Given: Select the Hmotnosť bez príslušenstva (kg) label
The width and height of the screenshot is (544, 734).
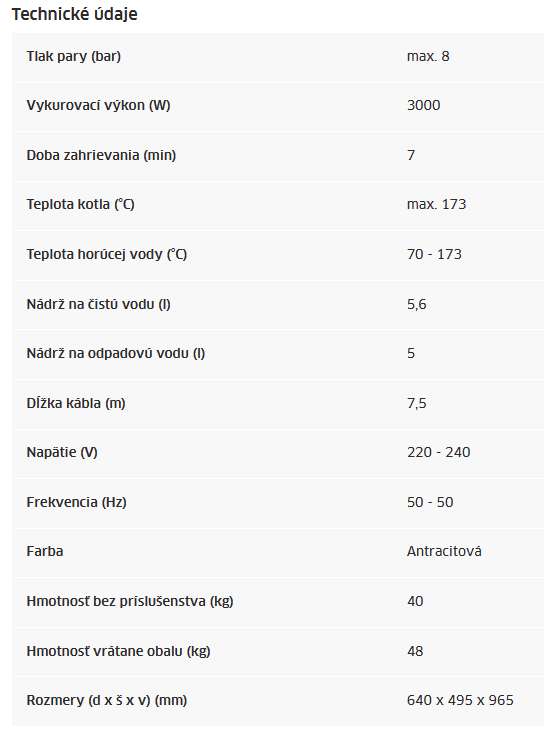Looking at the screenshot, I should click(130, 601).
